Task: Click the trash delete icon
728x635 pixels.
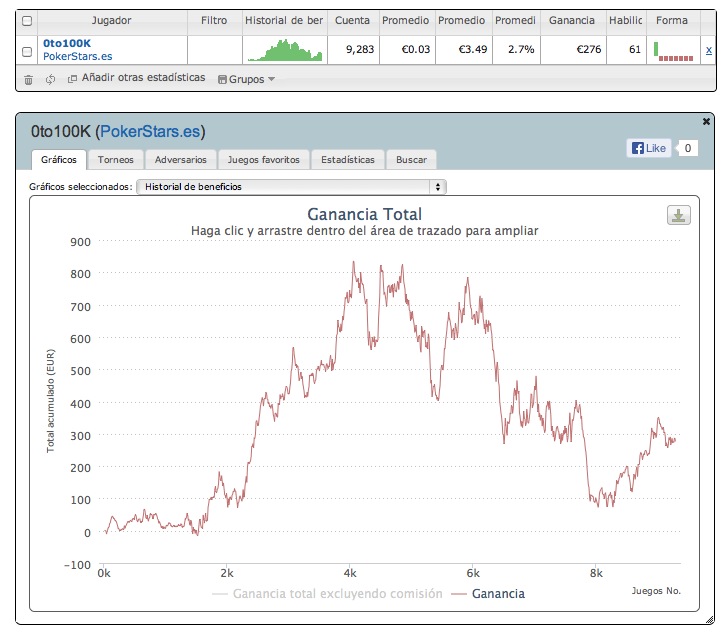Action: pos(28,80)
